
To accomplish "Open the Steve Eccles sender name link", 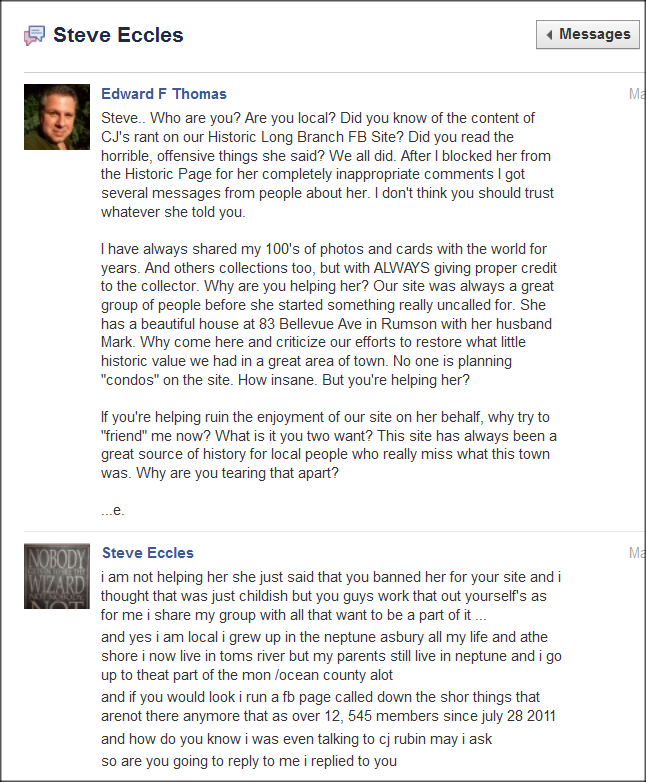I will pyautogui.click(x=148, y=553).
